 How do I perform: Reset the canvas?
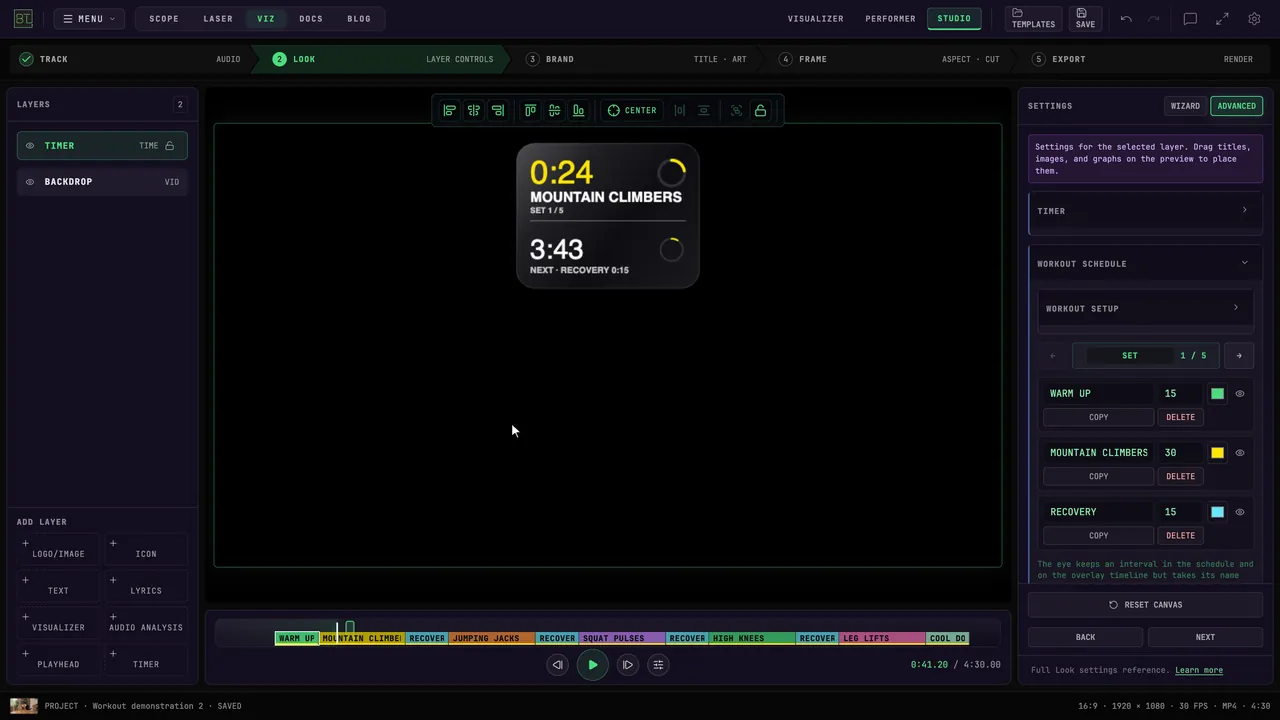tap(1144, 605)
